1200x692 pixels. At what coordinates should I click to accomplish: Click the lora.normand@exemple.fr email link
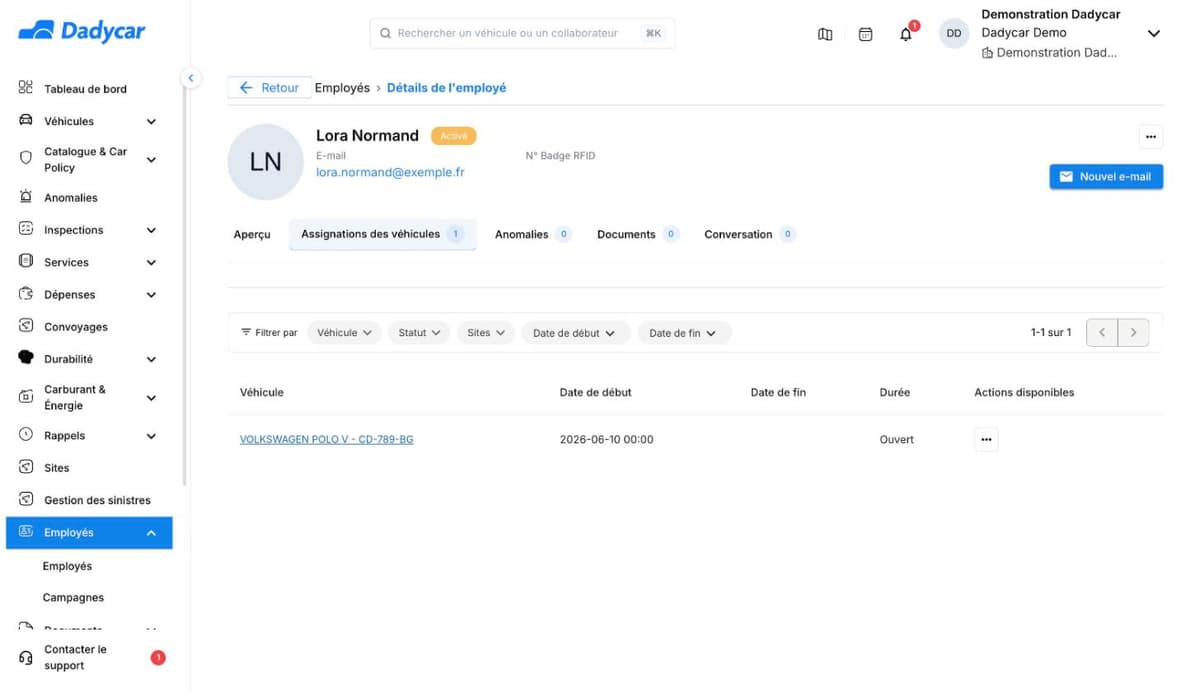pos(390,172)
